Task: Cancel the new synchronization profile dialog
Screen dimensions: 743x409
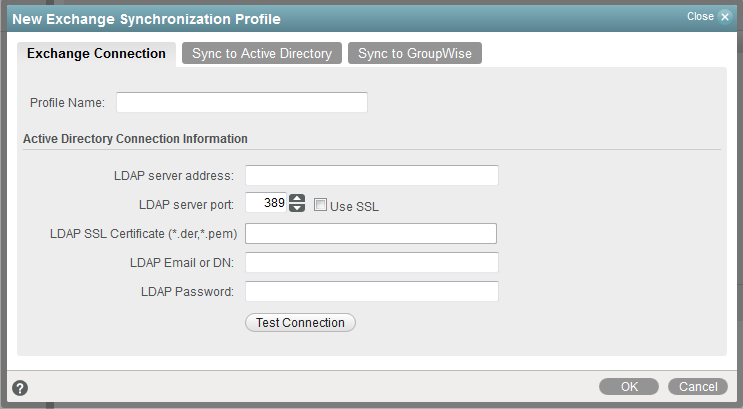Action: (x=698, y=387)
